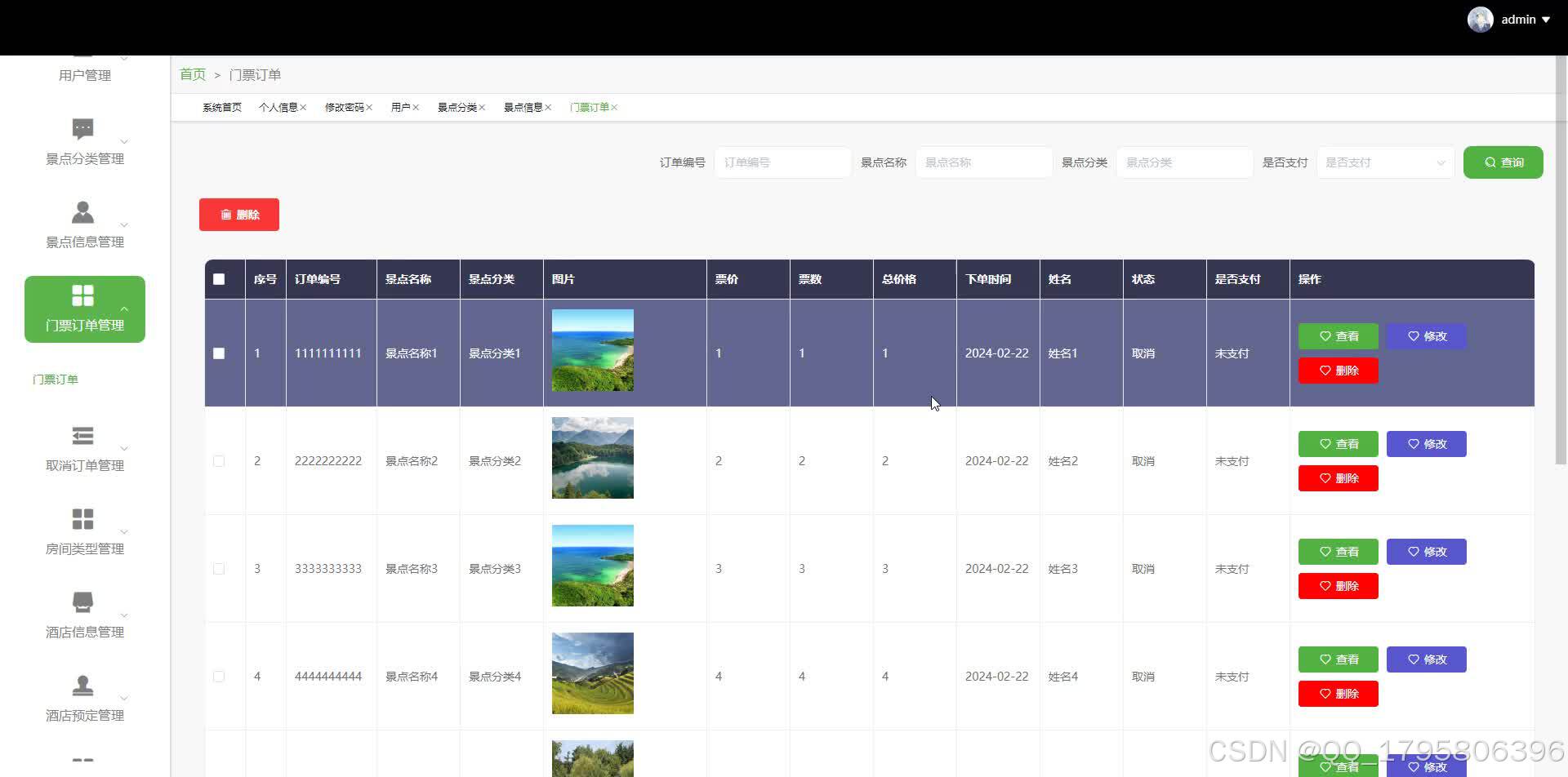This screenshot has height=777, width=1568.
Task: Focus the 订单编号 search input
Action: (x=782, y=162)
